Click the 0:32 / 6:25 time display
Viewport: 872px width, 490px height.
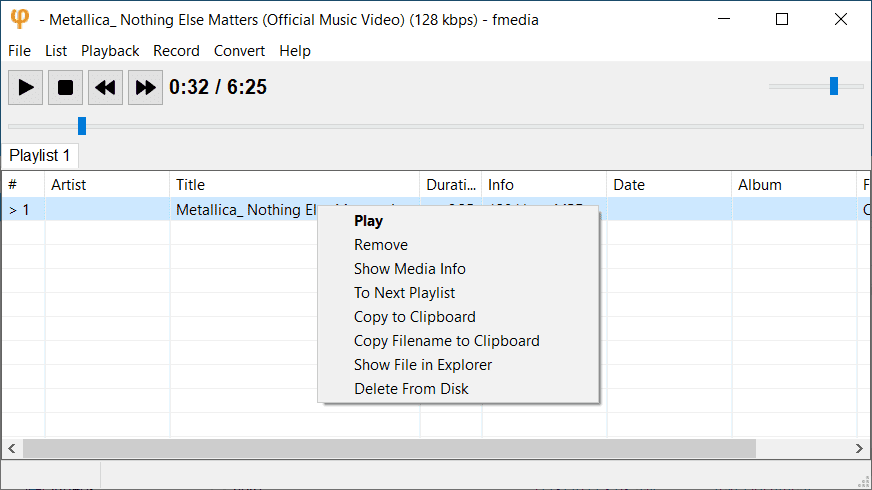click(x=218, y=87)
